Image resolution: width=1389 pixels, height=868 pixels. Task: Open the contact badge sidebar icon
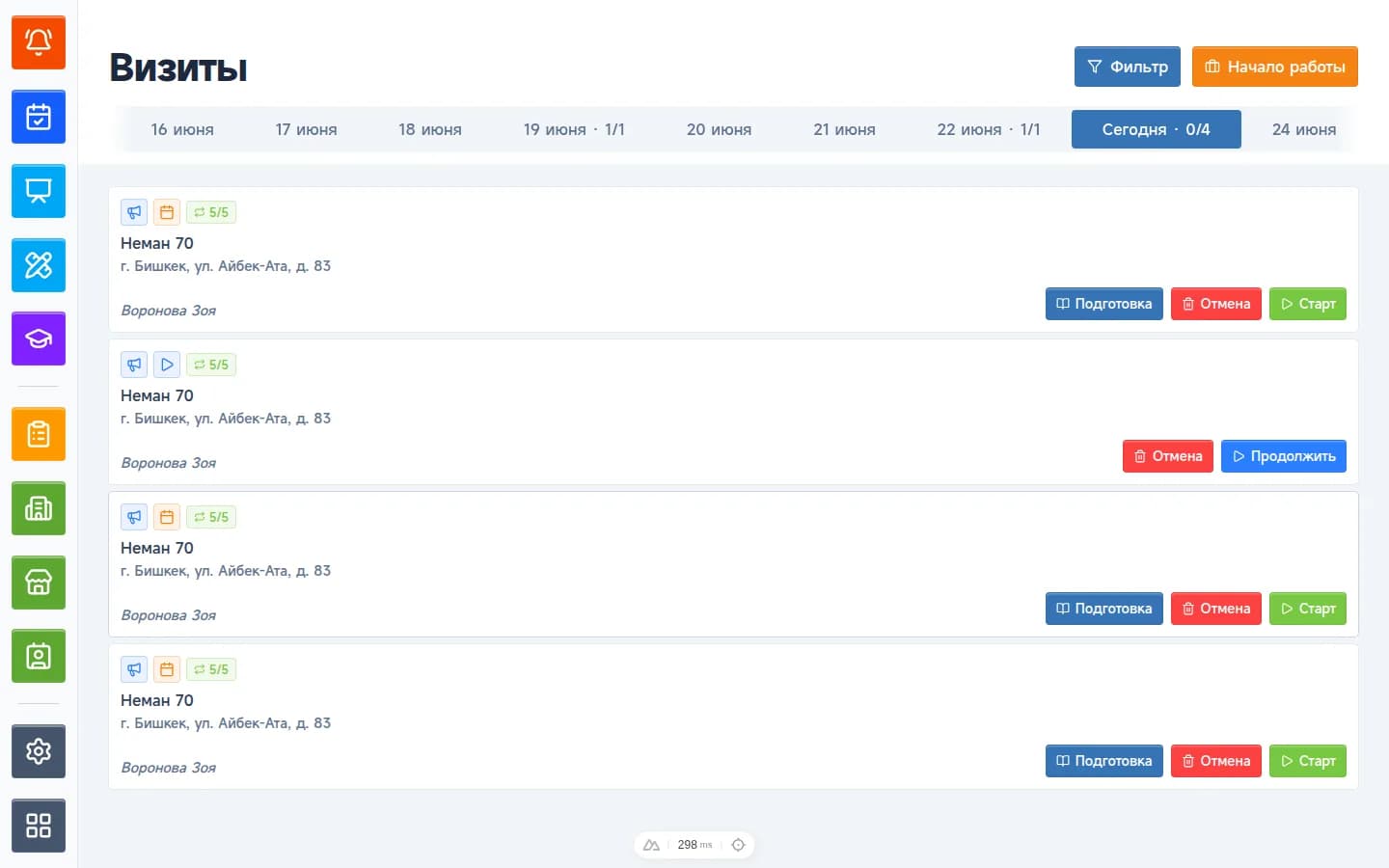39,656
